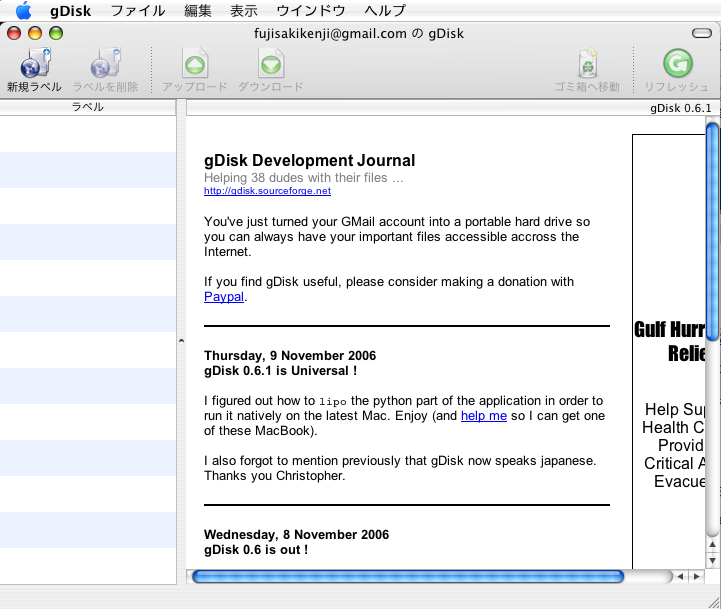The image size is (721, 609).
Task: Click the red close window button
Action: click(x=14, y=33)
